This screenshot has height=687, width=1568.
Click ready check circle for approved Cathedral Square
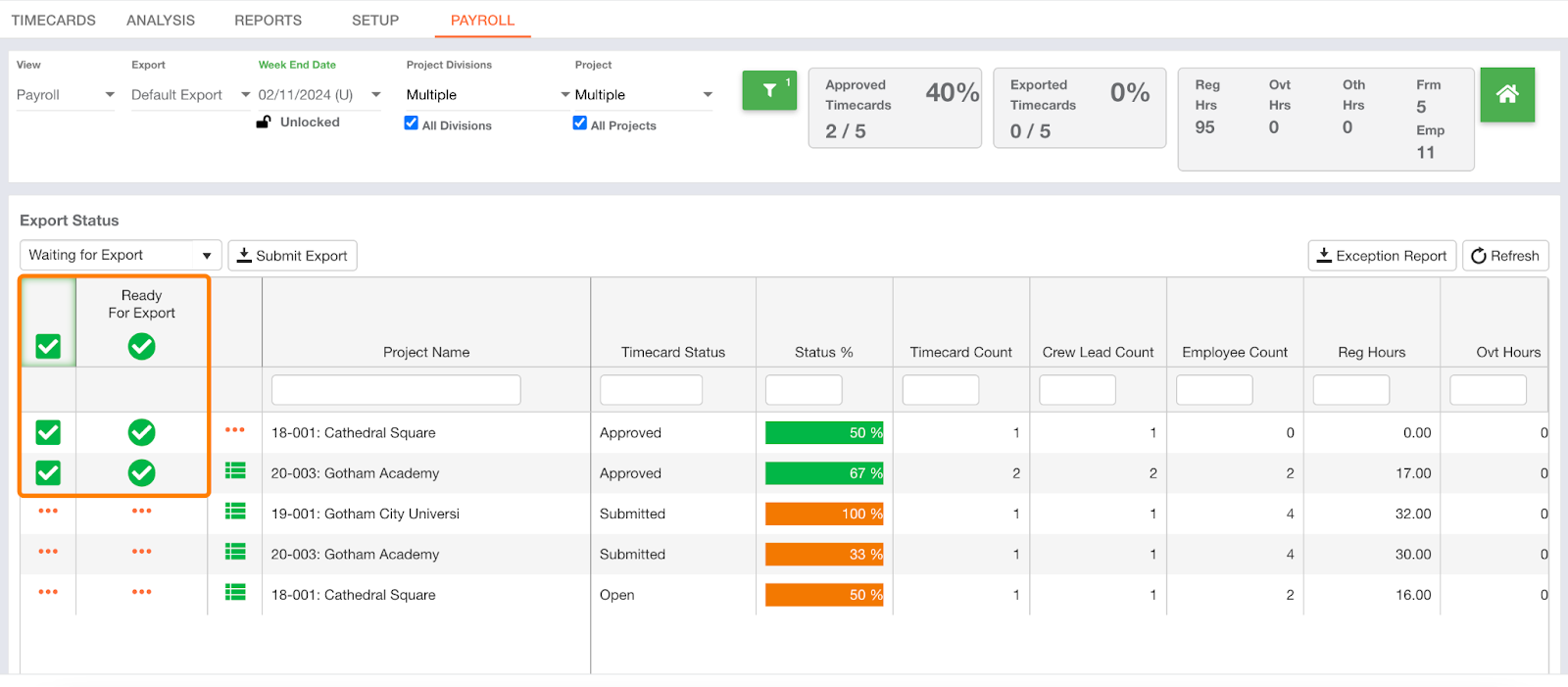[142, 432]
